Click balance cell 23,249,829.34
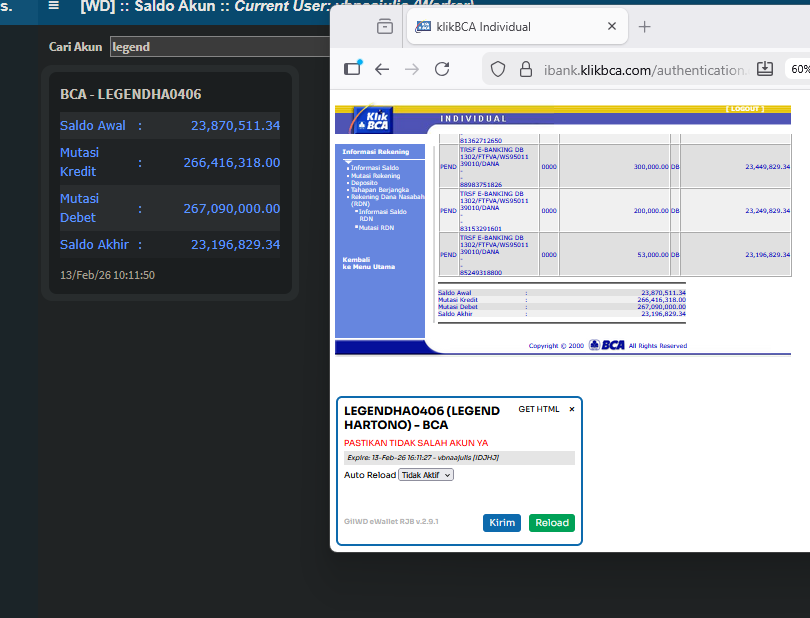Screen dimensions: 810x618 tap(767, 211)
